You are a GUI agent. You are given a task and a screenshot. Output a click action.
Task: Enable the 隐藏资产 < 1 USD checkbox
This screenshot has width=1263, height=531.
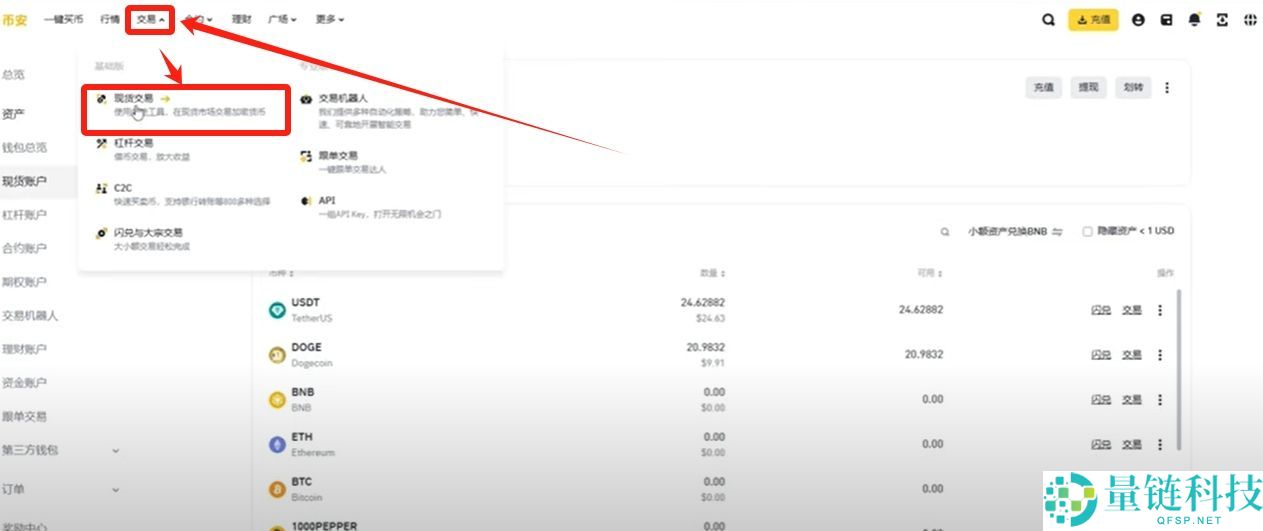click(1087, 231)
